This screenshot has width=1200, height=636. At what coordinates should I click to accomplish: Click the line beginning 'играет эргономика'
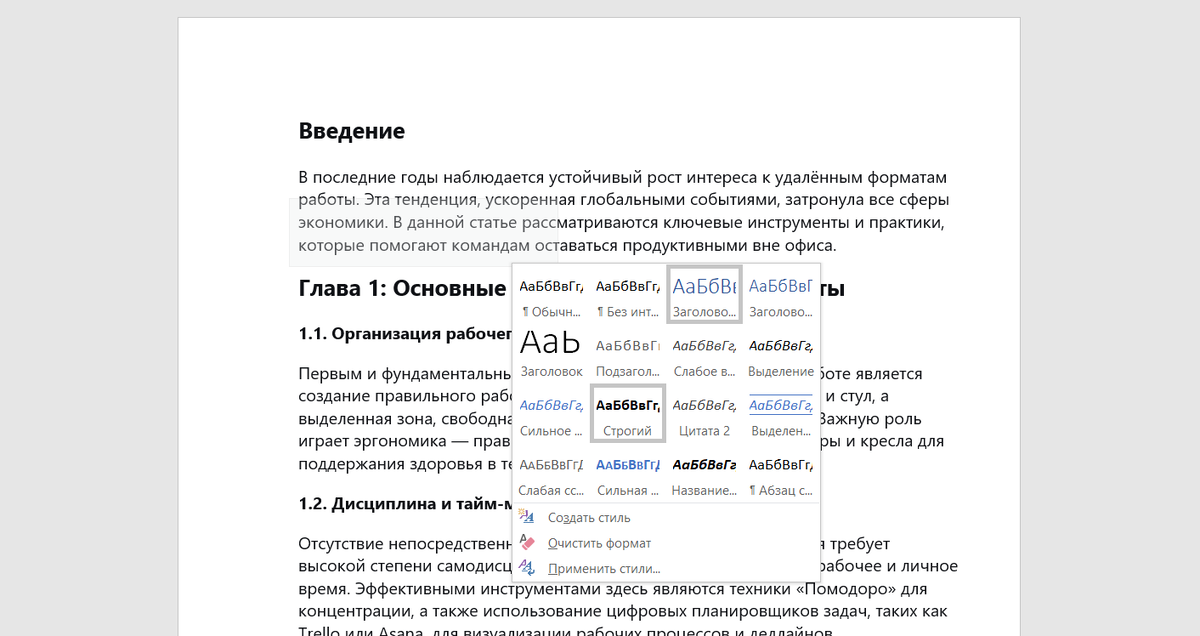pyautogui.click(x=405, y=442)
